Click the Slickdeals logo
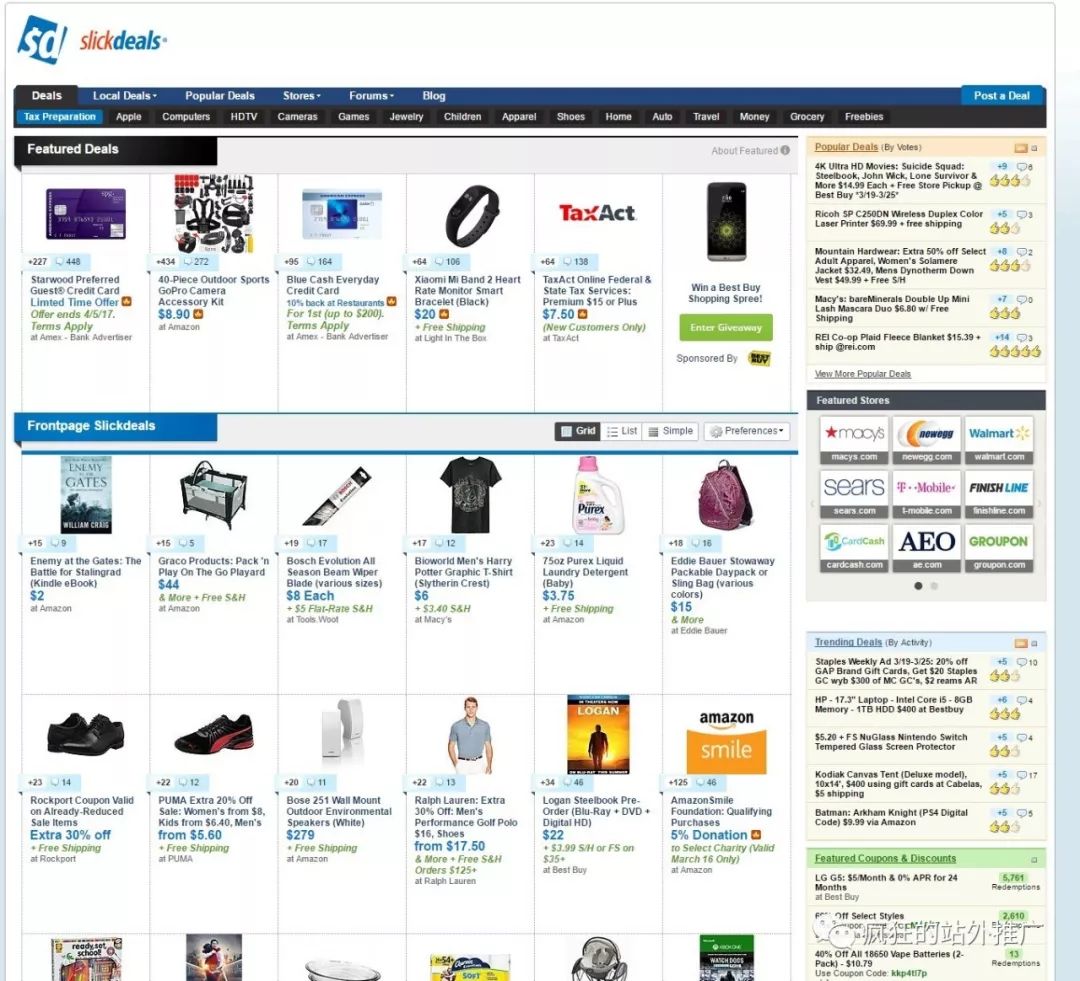Screen dimensions: 1080x981 click(x=92, y=39)
